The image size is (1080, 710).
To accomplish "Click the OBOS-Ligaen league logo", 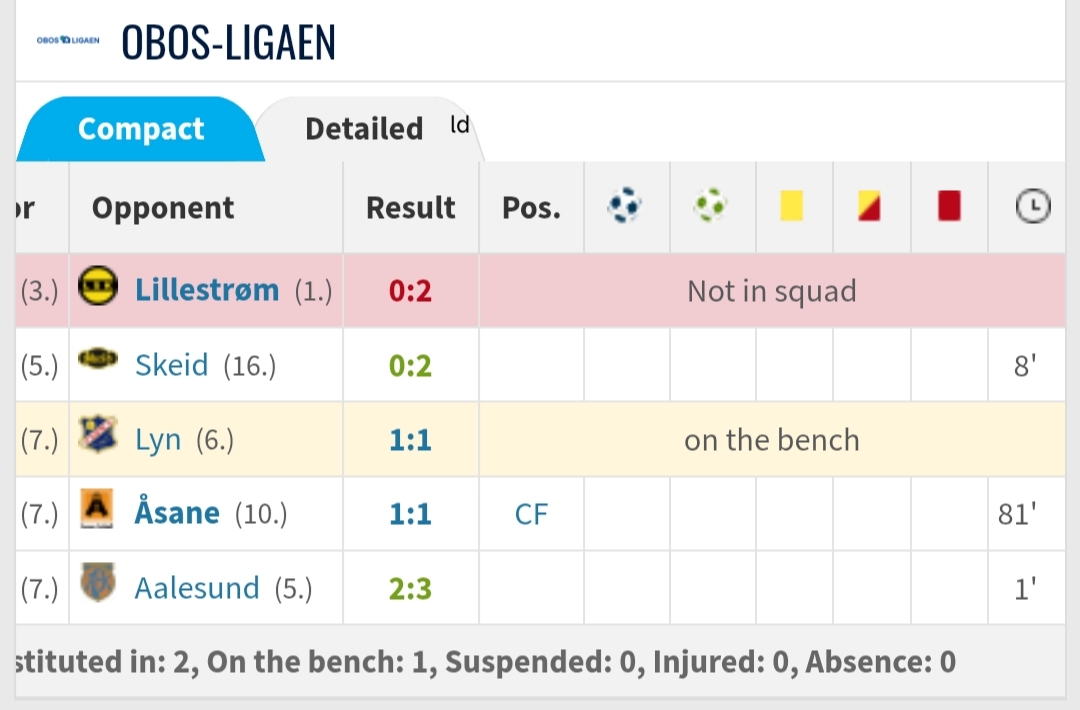I will coord(68,40).
